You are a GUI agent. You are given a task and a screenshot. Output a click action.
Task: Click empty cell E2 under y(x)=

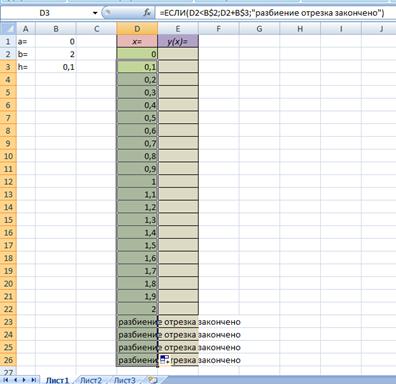pyautogui.click(x=178, y=54)
